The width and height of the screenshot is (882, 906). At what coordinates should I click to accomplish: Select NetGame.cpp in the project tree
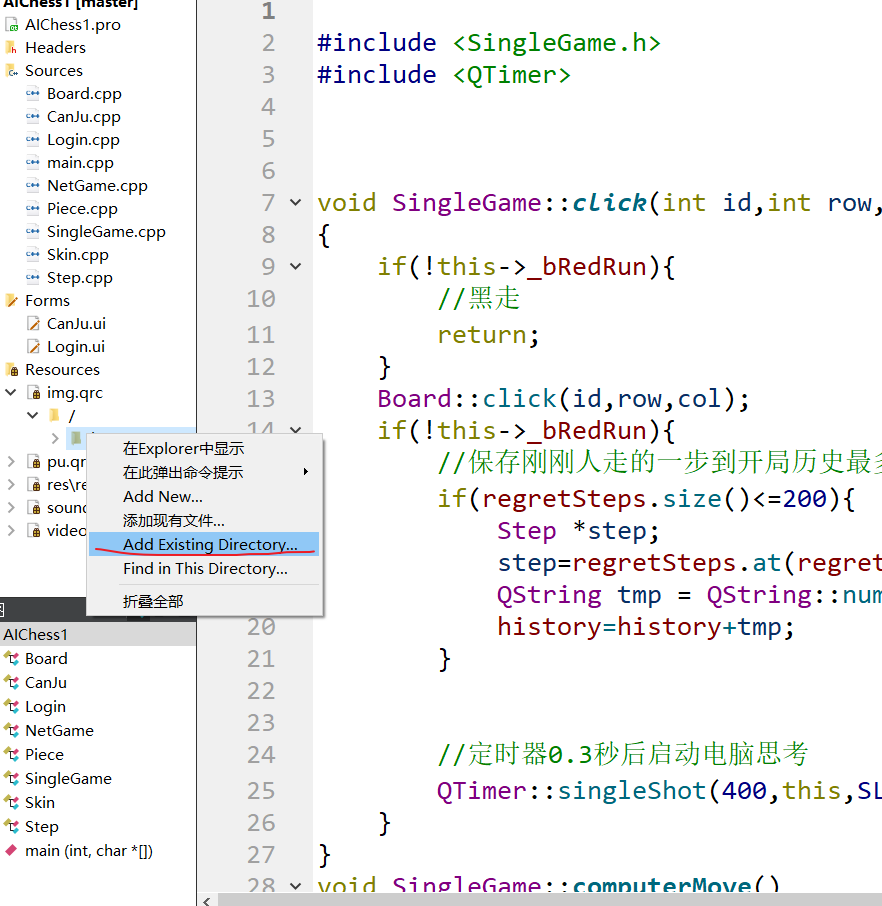point(97,185)
